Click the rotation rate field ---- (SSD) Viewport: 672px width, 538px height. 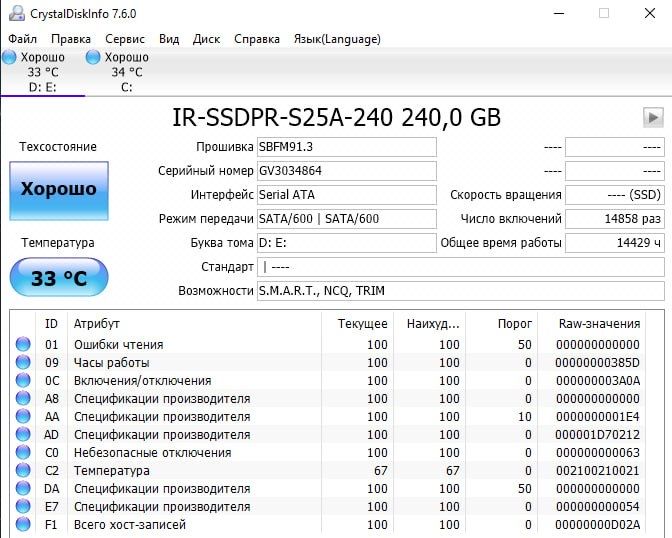pos(615,195)
